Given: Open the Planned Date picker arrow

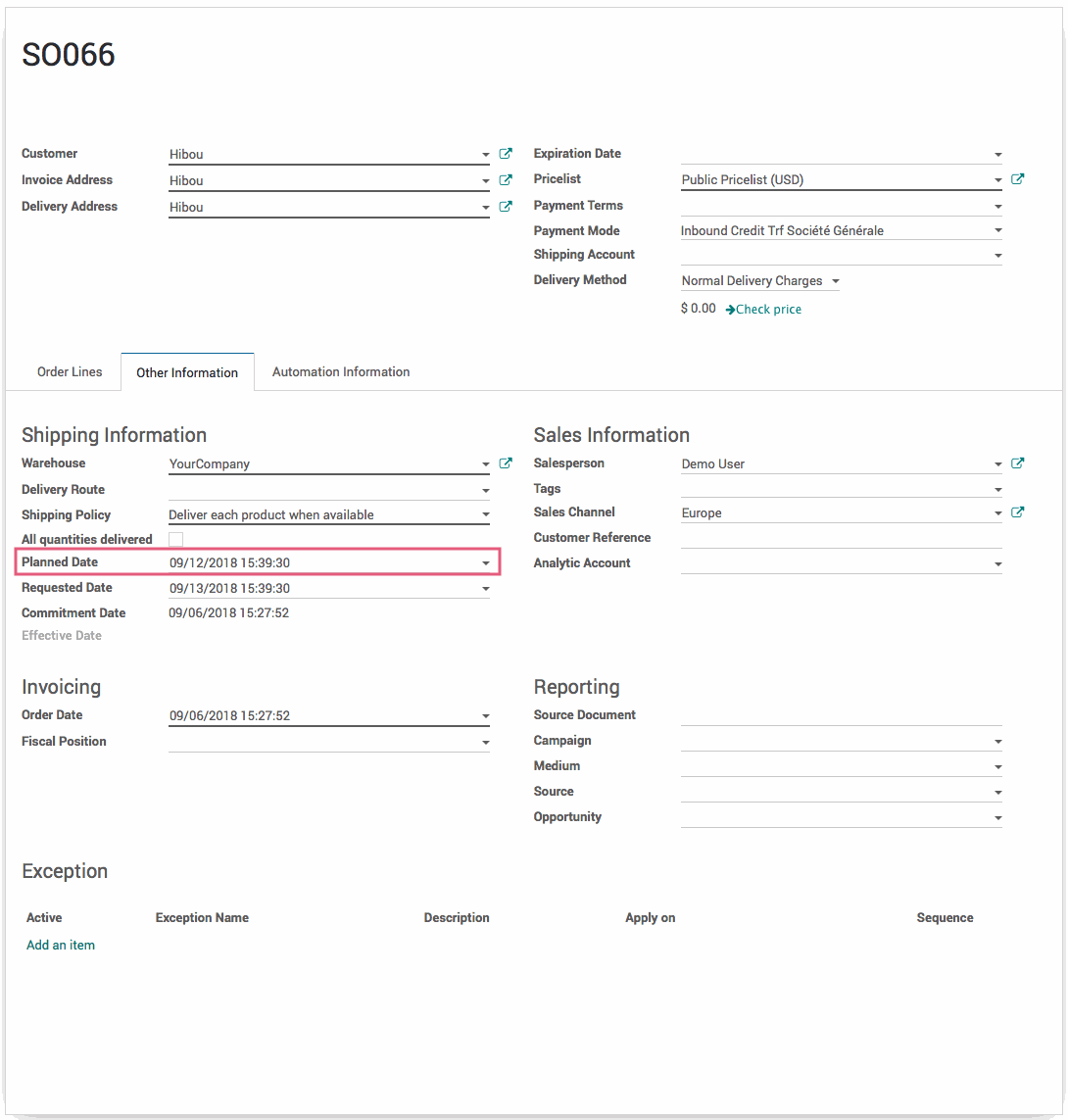Looking at the screenshot, I should [486, 562].
